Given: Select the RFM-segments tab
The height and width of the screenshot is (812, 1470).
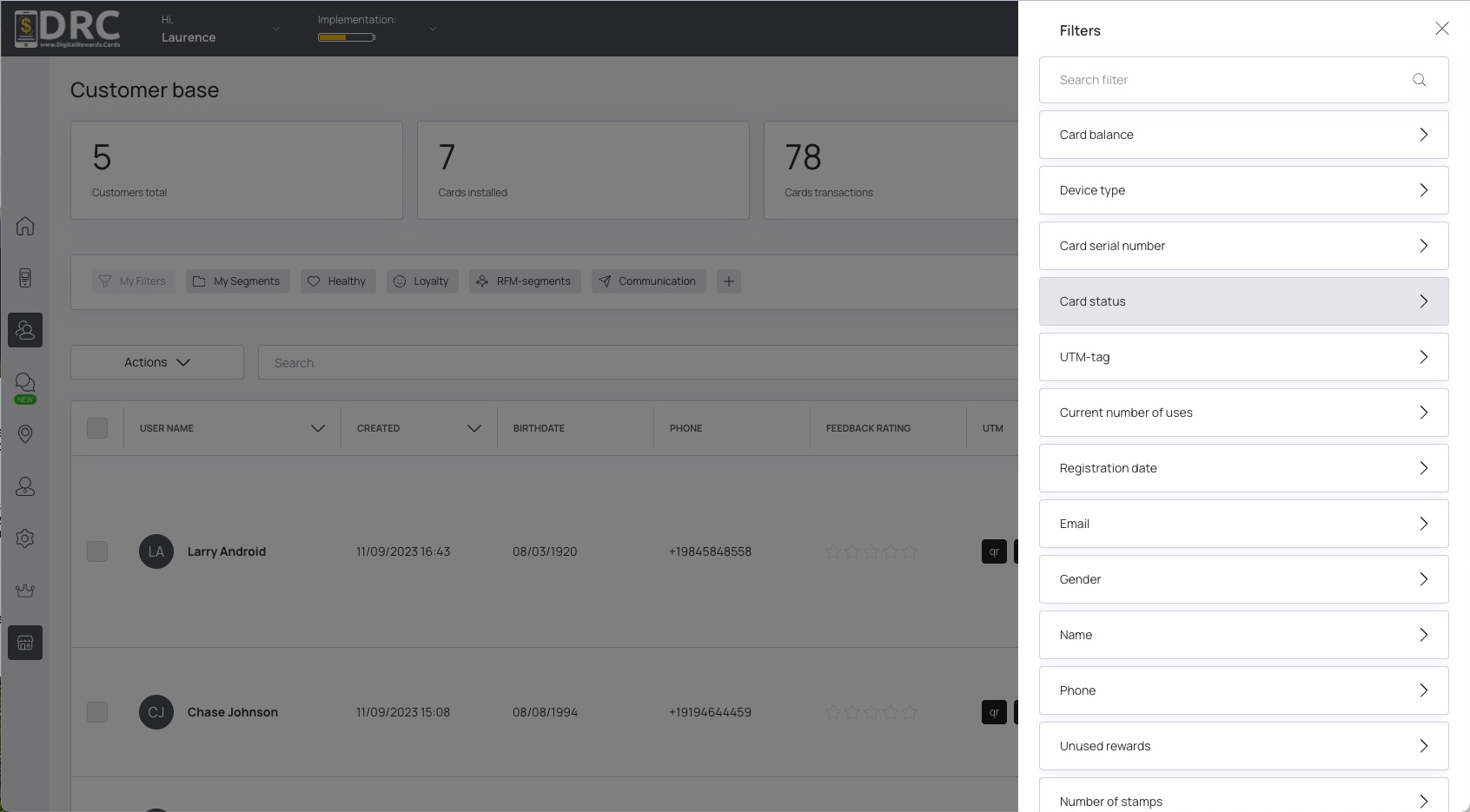Looking at the screenshot, I should click(x=525, y=281).
